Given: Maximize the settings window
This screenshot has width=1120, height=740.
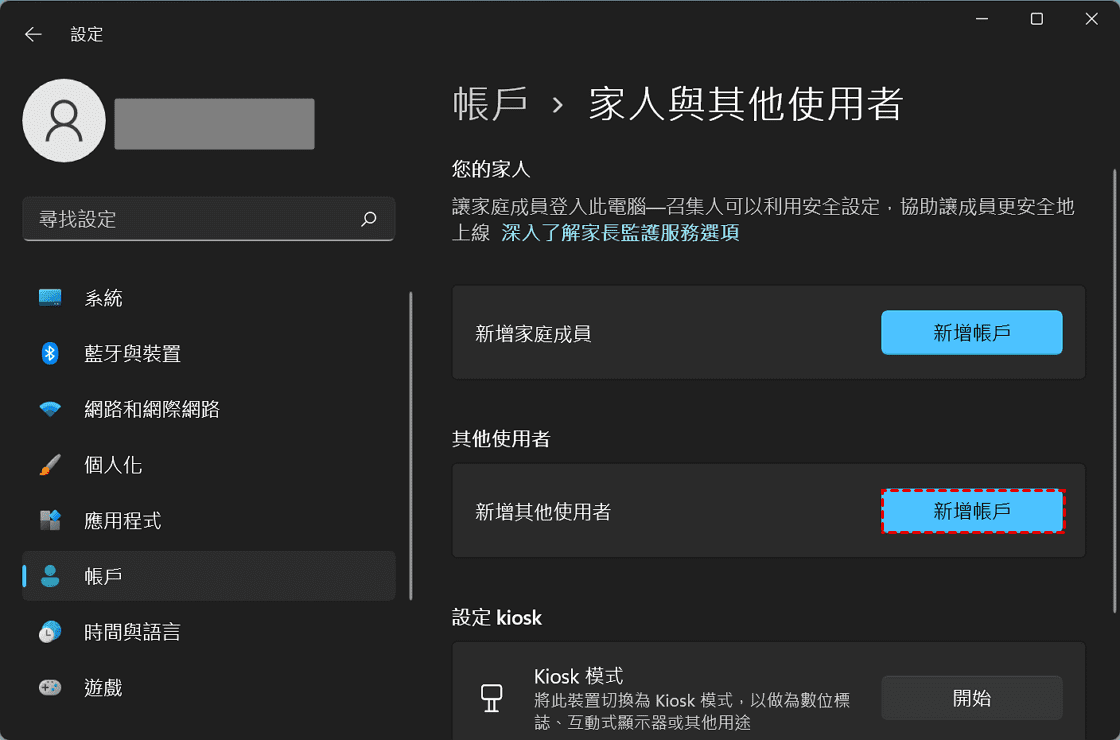Looking at the screenshot, I should 1037,19.
